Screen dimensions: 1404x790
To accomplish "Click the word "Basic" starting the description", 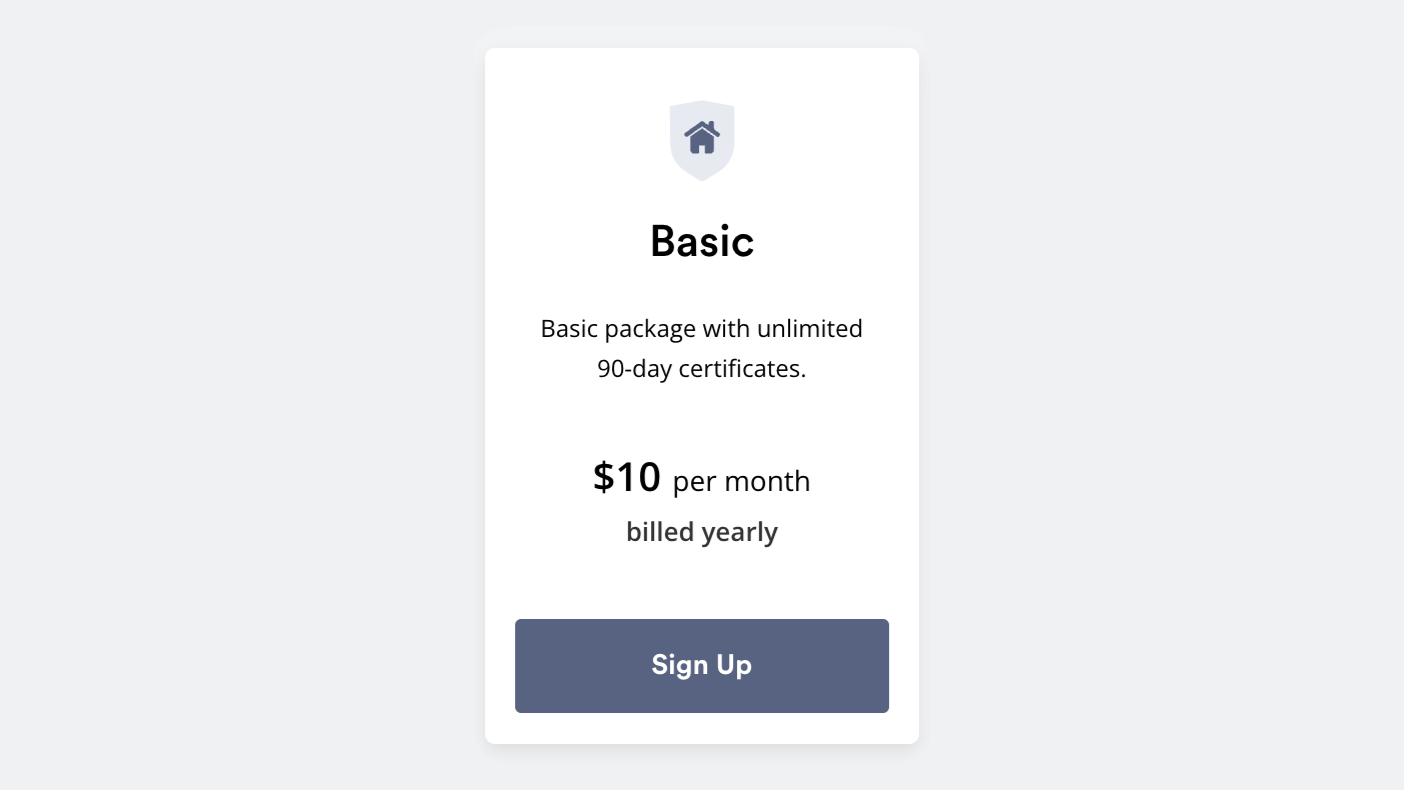I will click(x=570, y=328).
